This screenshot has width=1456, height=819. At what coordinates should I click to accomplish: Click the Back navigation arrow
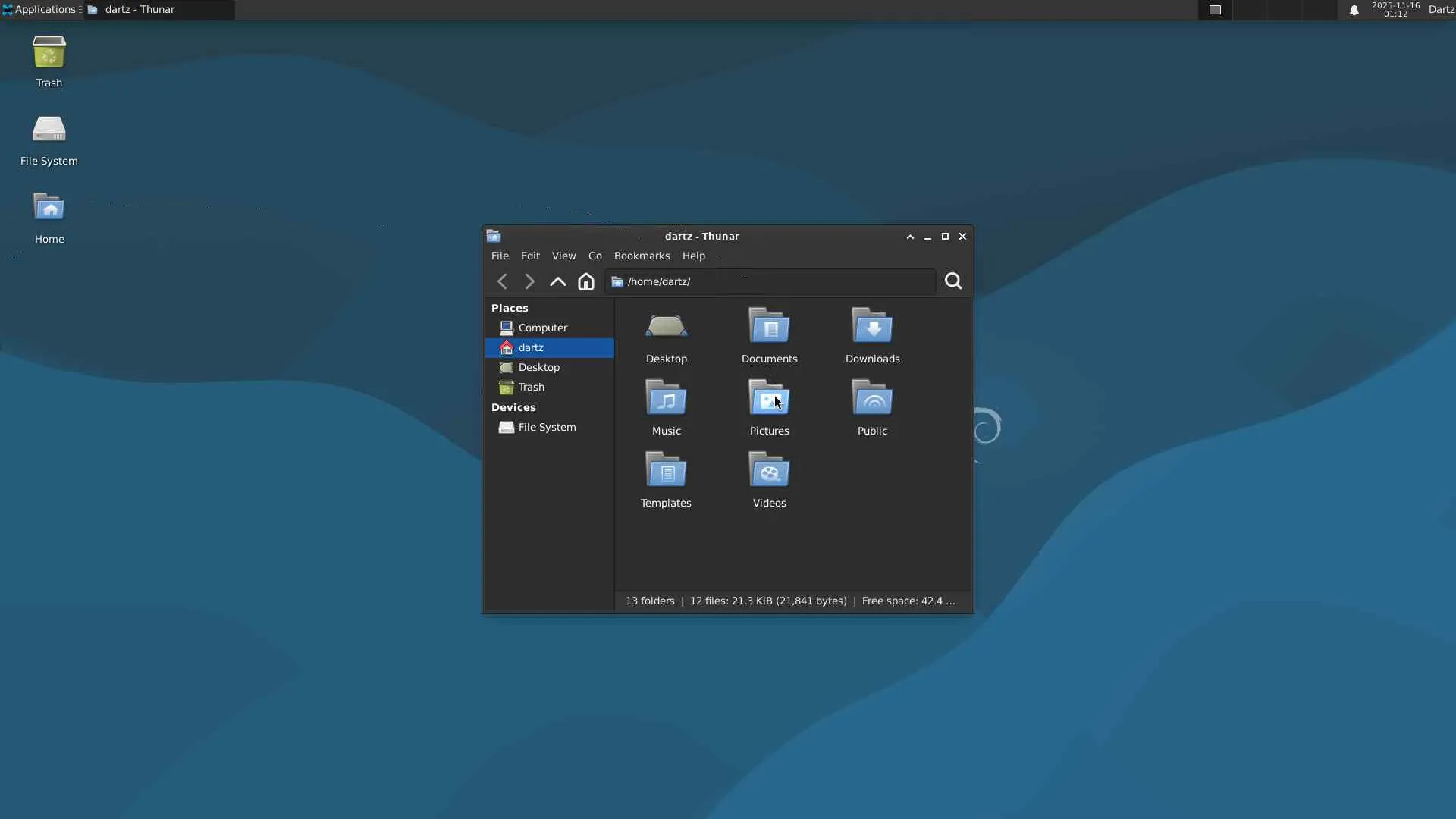[502, 281]
